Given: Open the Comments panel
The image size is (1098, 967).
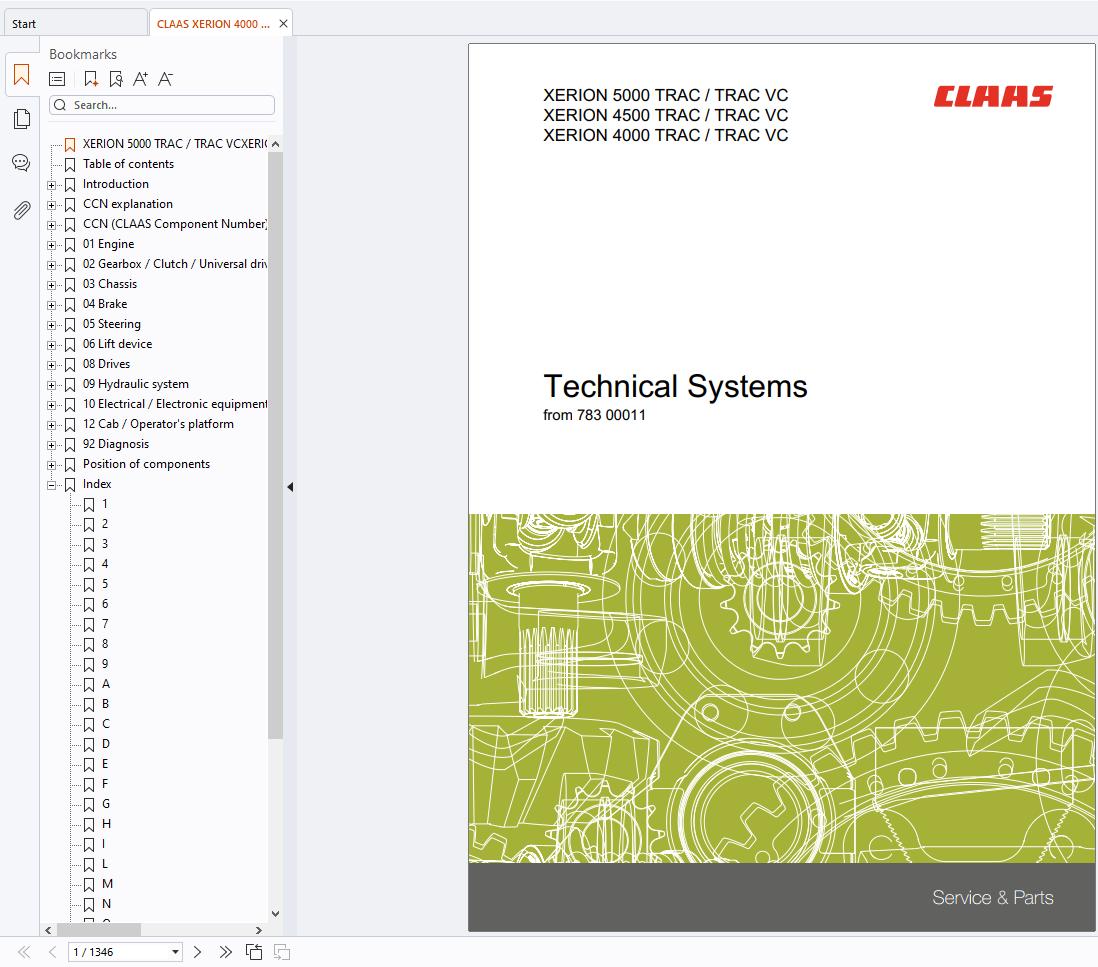Looking at the screenshot, I should click(x=21, y=163).
